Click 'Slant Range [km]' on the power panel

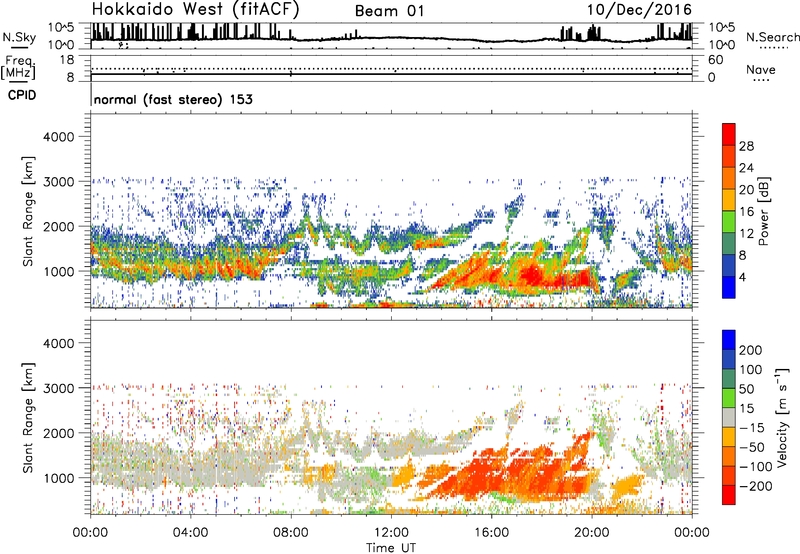(28, 211)
